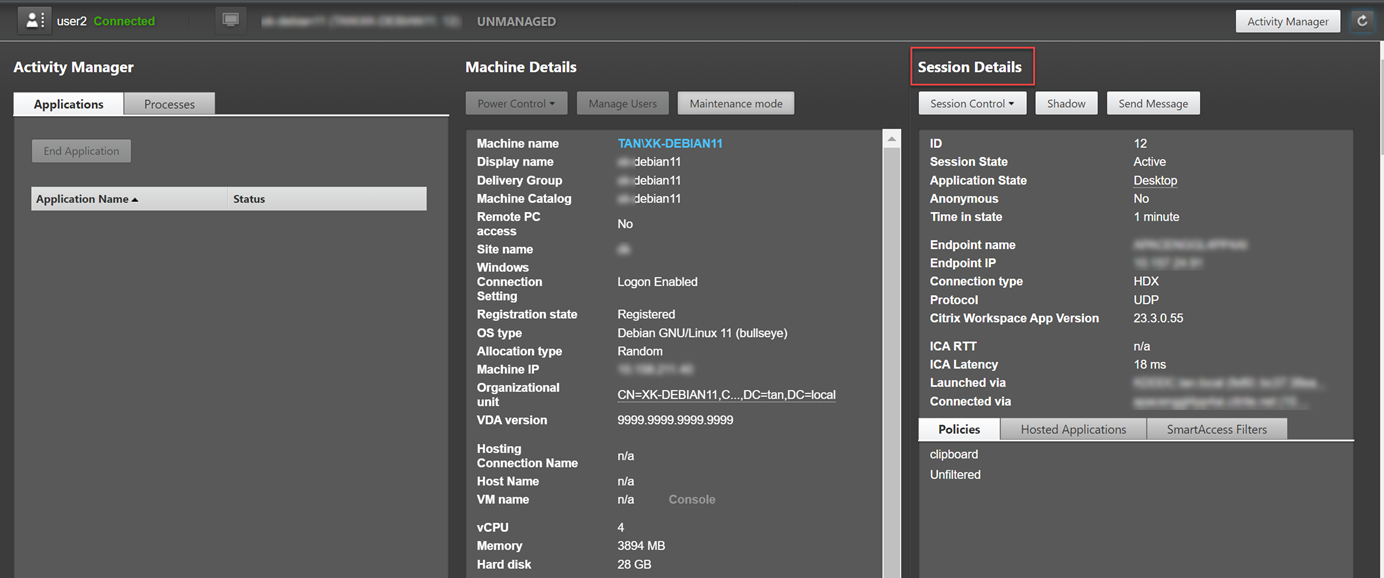Switch to the Processes tab
This screenshot has width=1384, height=578.
(169, 104)
